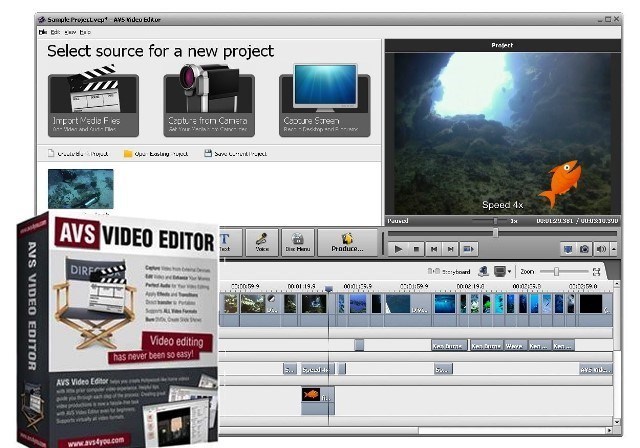The height and width of the screenshot is (448, 640).
Task: Open the Help menu
Action: point(85,32)
